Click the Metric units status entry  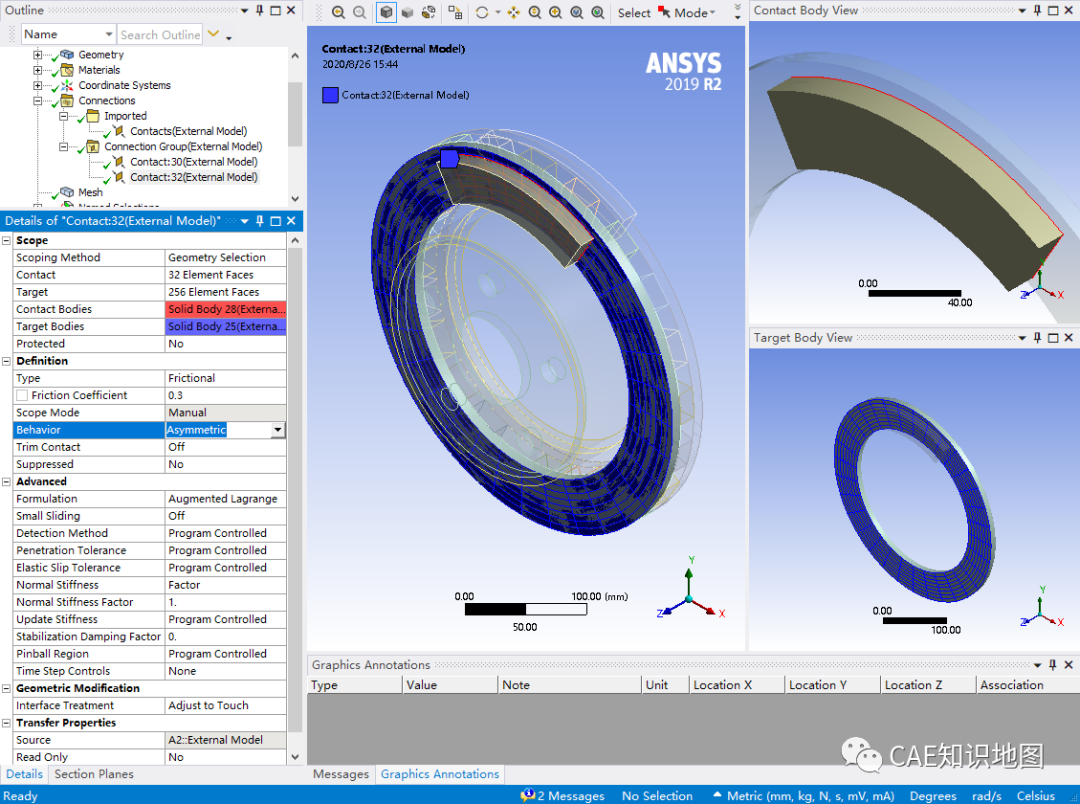pyautogui.click(x=811, y=796)
